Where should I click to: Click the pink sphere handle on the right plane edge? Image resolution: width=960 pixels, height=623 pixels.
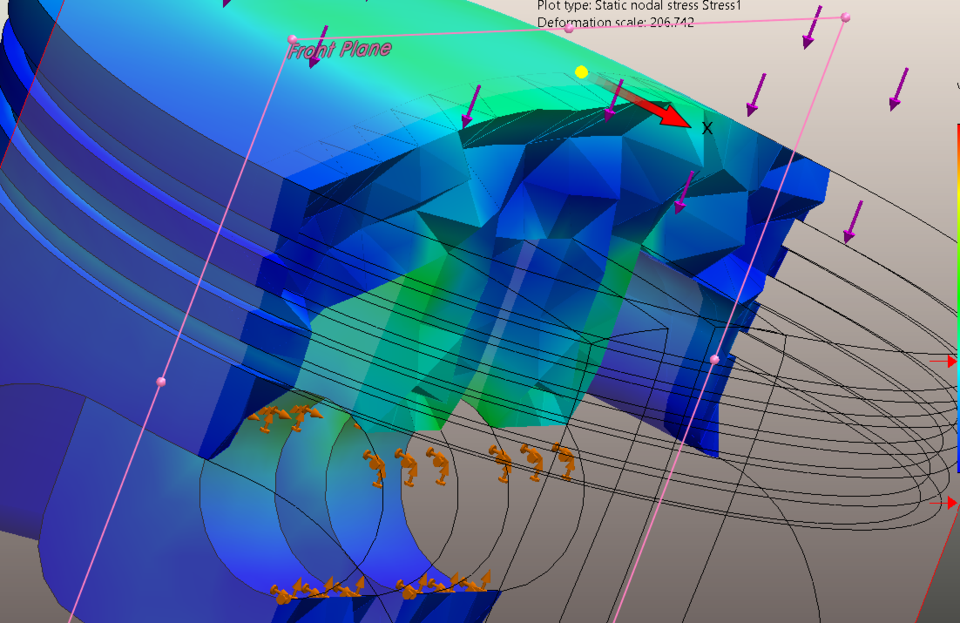716,358
